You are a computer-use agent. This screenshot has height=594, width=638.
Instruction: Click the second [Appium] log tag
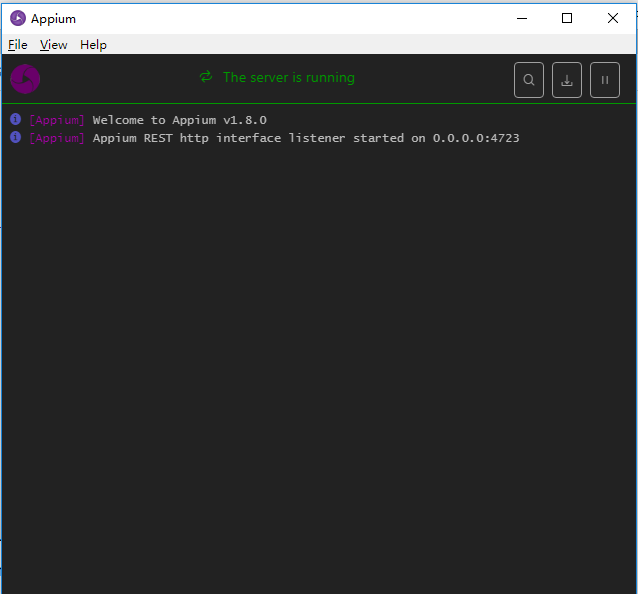pos(57,138)
